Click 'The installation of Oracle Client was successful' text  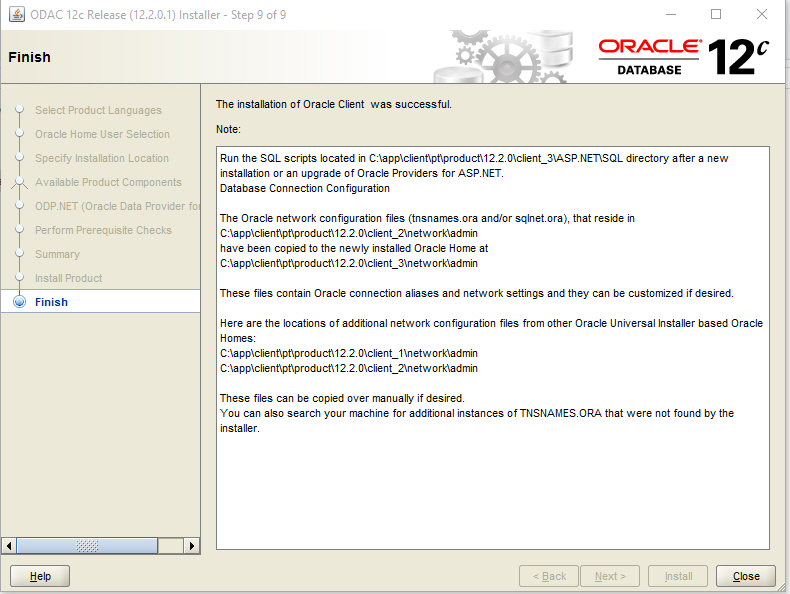click(334, 104)
